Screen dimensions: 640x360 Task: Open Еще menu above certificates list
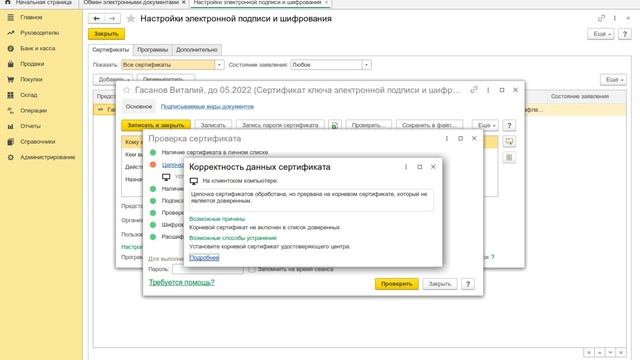click(x=613, y=80)
